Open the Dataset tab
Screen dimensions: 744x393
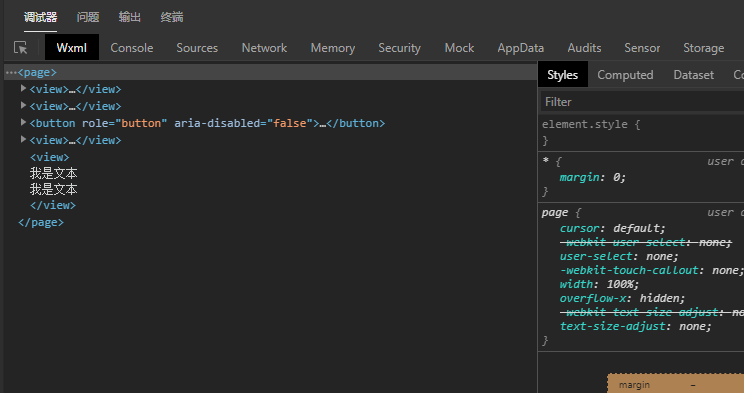pyautogui.click(x=693, y=75)
